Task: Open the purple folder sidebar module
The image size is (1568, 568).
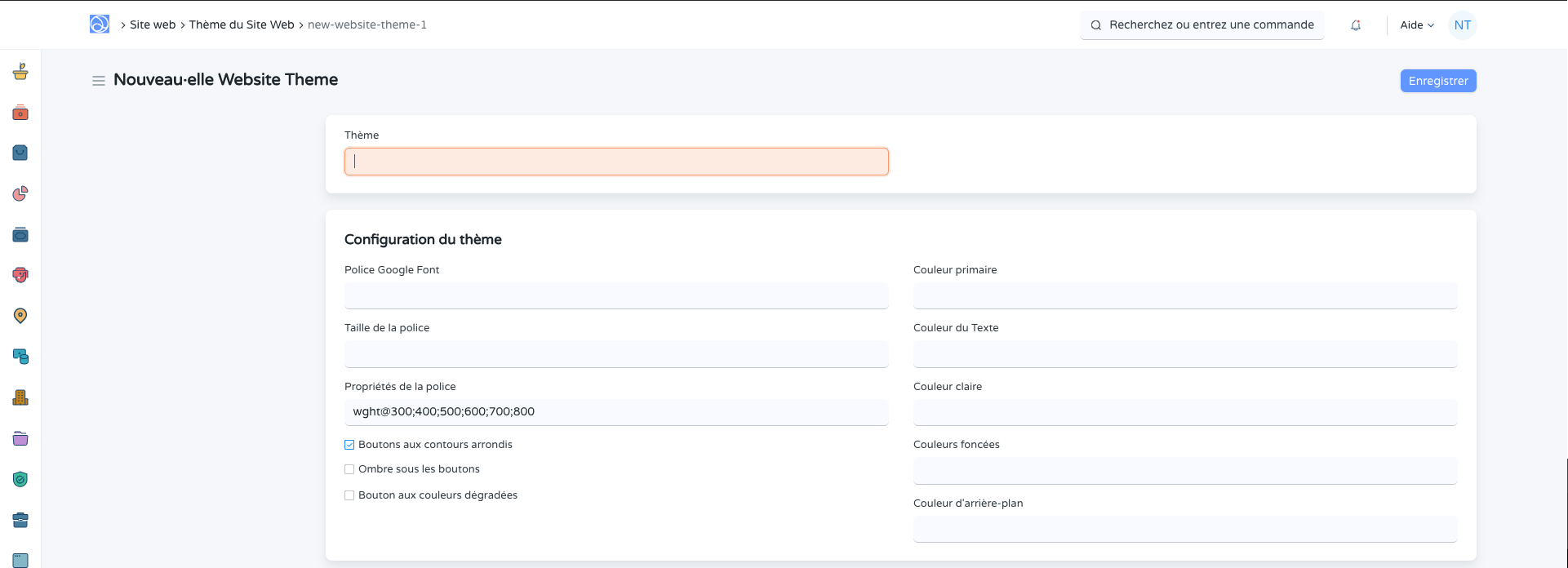Action: pos(20,438)
